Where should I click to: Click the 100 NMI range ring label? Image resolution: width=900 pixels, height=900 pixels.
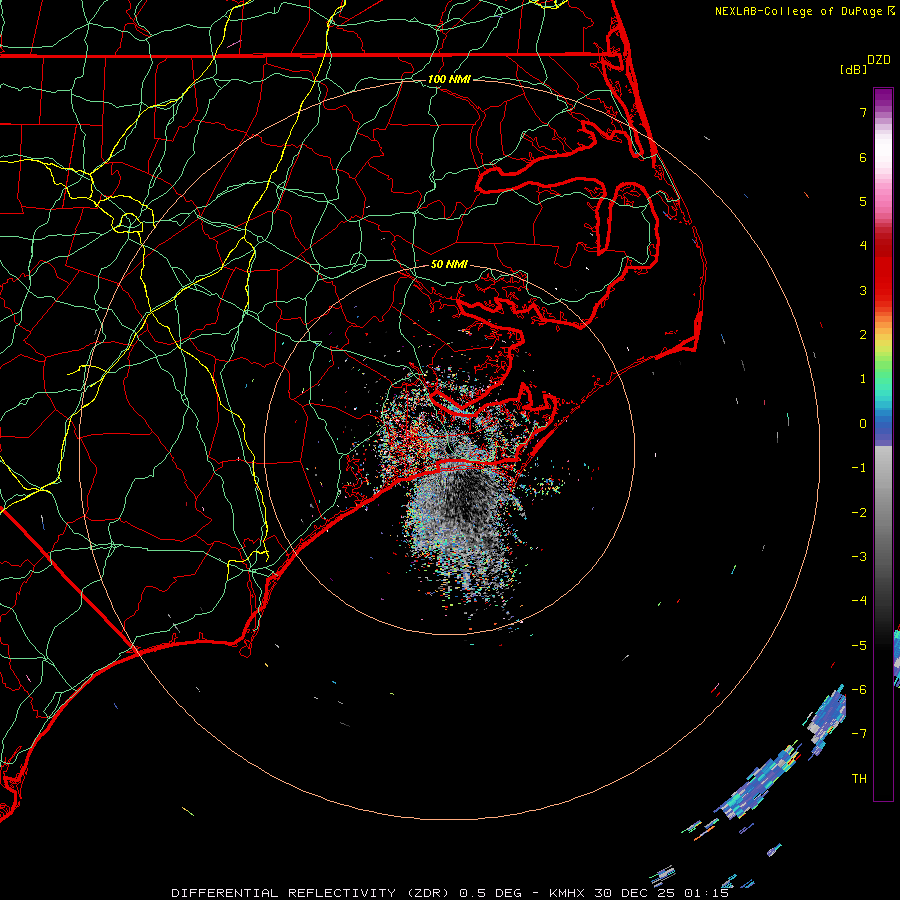[x=449, y=79]
